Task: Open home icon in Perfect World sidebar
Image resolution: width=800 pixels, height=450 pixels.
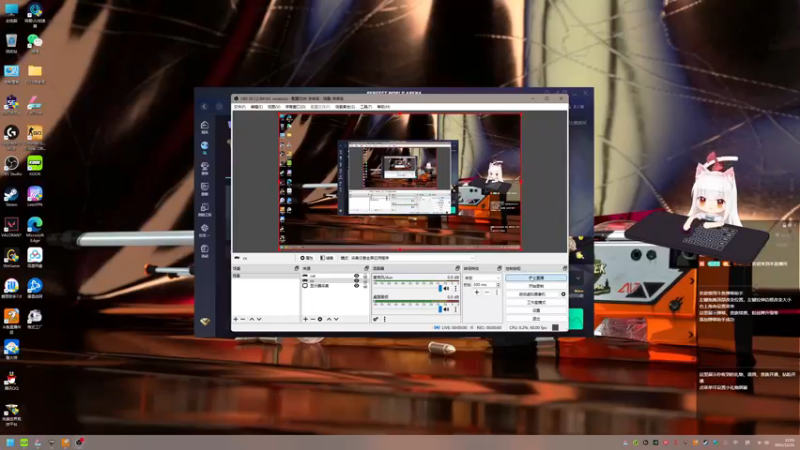Action: pos(205,127)
